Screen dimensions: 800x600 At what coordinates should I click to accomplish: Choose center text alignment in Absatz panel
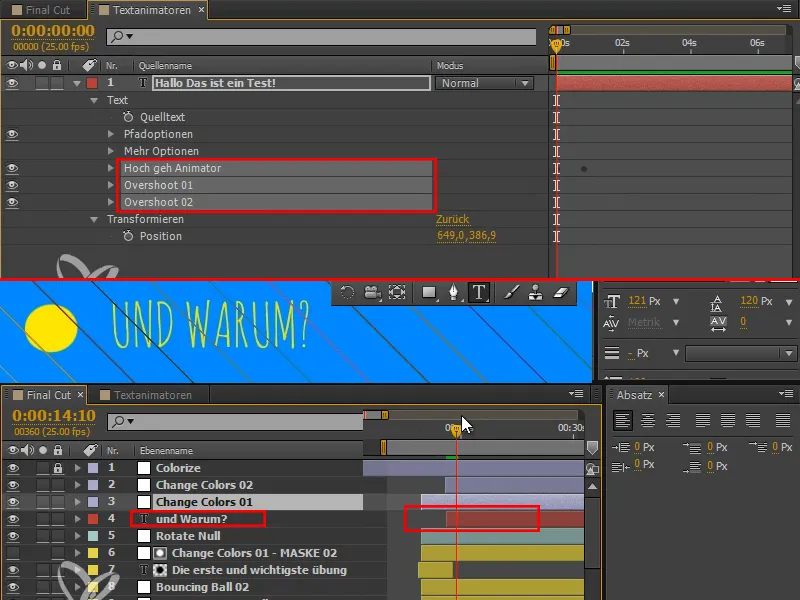click(647, 420)
